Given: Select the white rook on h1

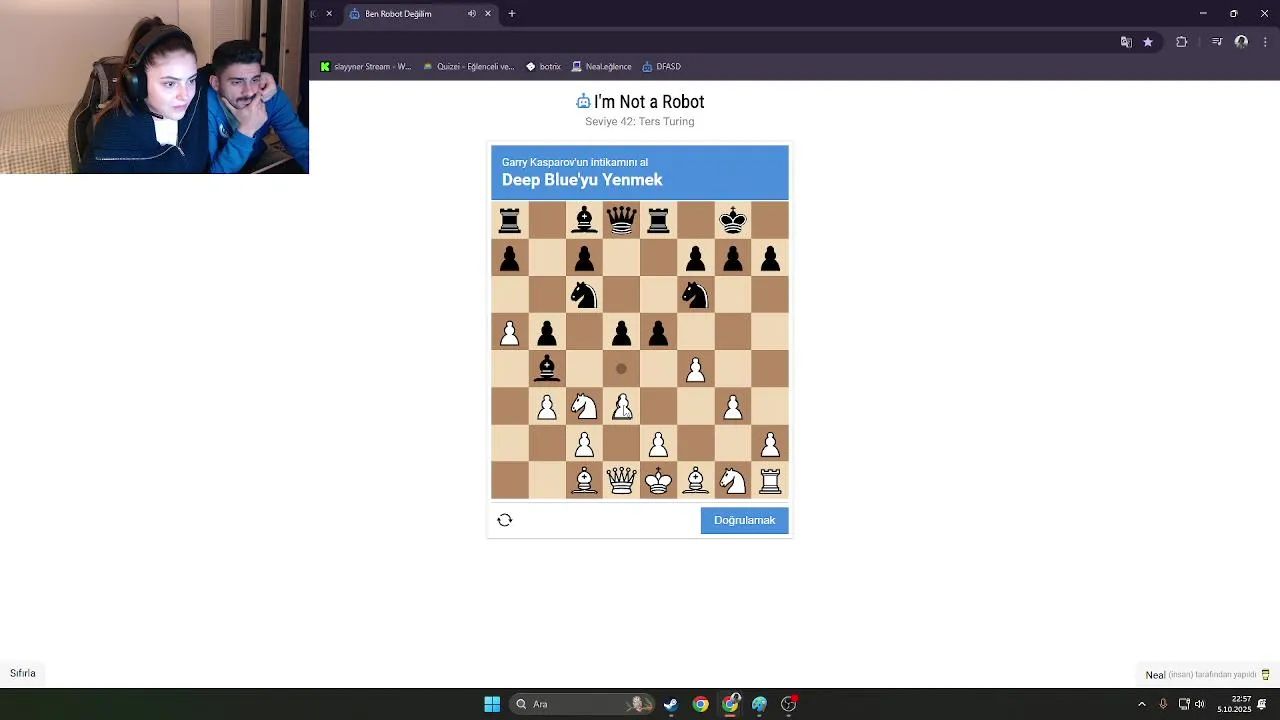Looking at the screenshot, I should [x=770, y=481].
